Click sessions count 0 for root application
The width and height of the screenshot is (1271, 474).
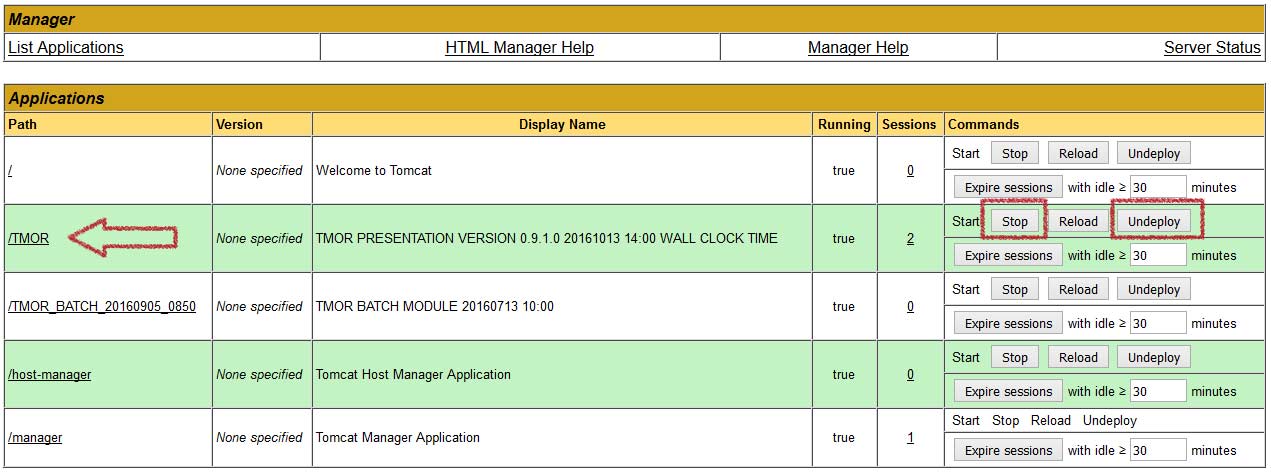click(x=910, y=170)
